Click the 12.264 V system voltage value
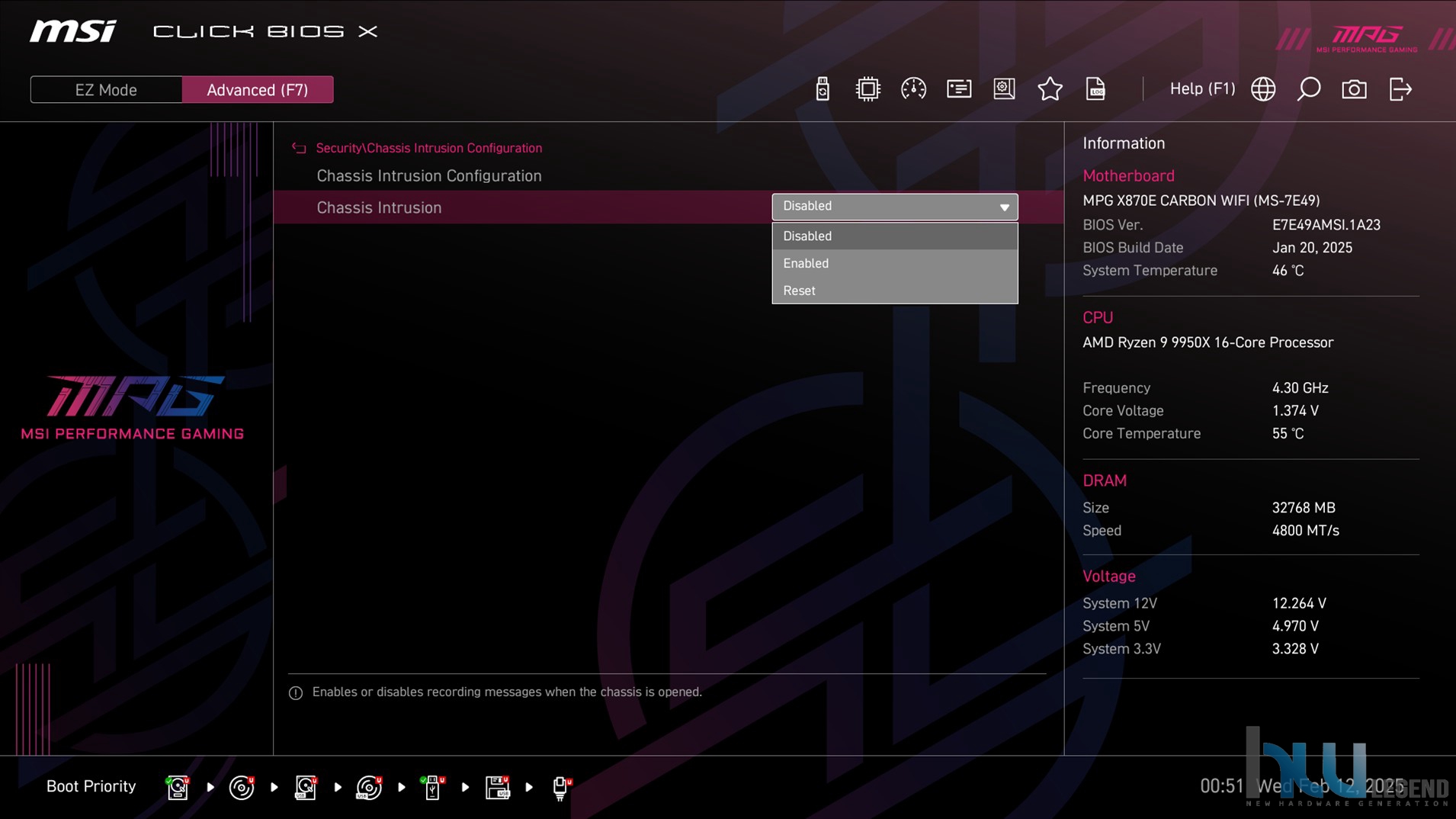1456x819 pixels. 1299,603
